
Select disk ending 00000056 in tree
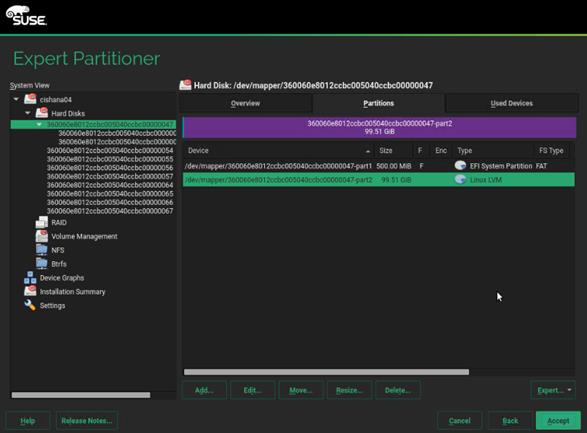coord(110,168)
